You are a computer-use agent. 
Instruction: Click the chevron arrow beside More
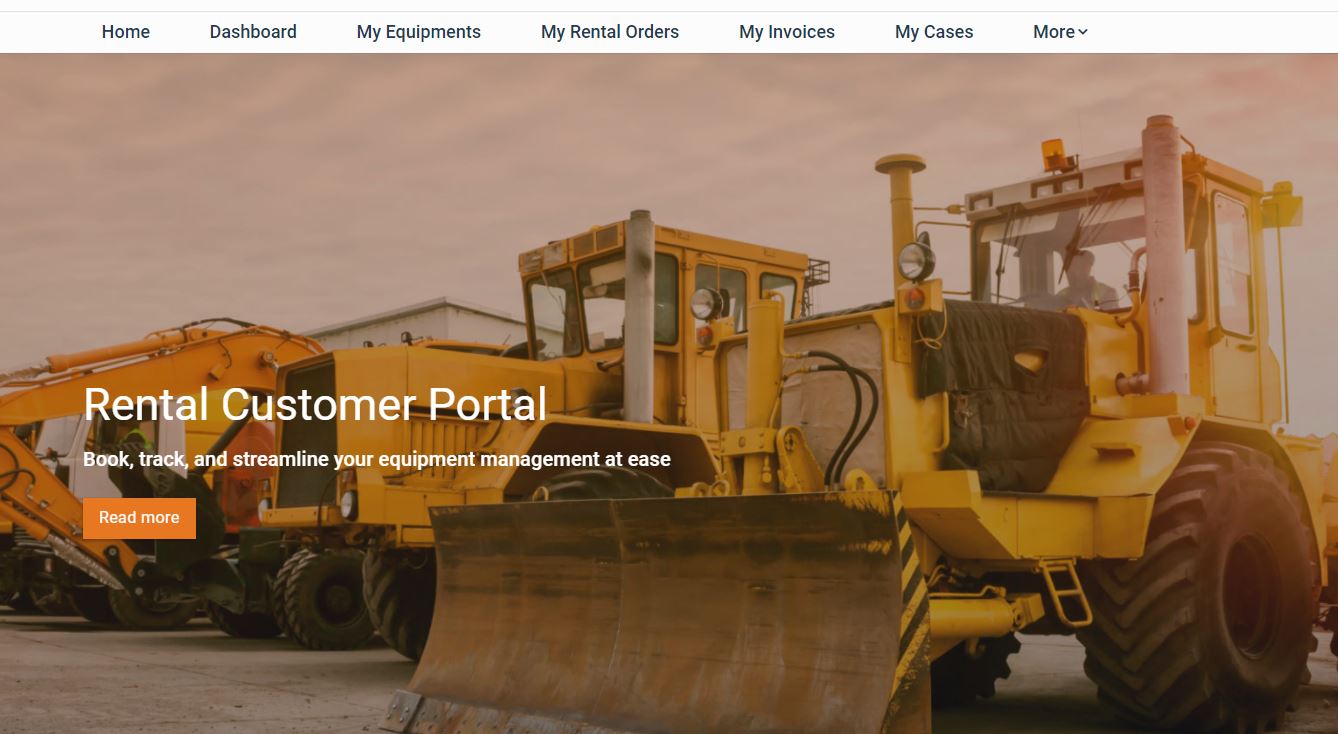pyautogui.click(x=1083, y=32)
